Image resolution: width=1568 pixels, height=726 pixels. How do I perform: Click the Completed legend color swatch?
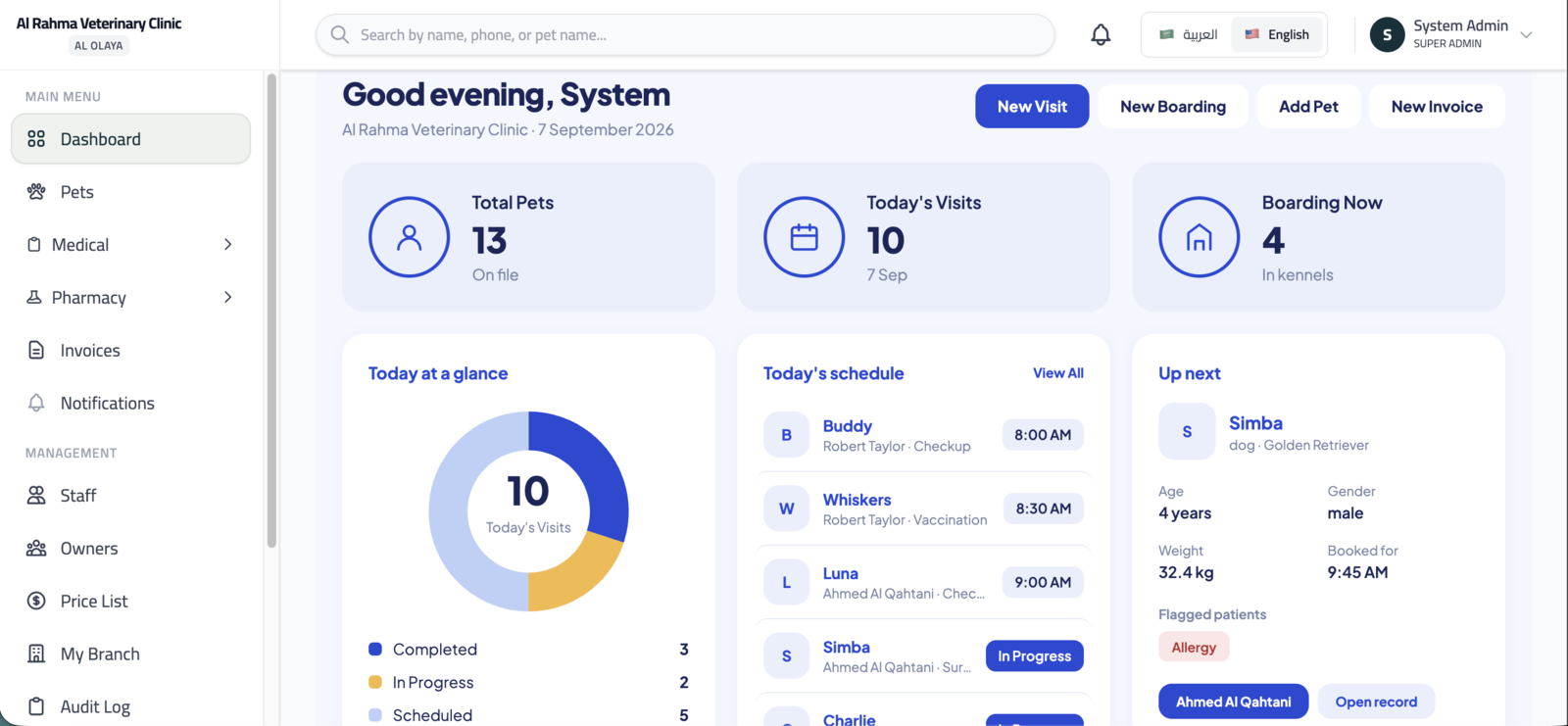(x=375, y=649)
